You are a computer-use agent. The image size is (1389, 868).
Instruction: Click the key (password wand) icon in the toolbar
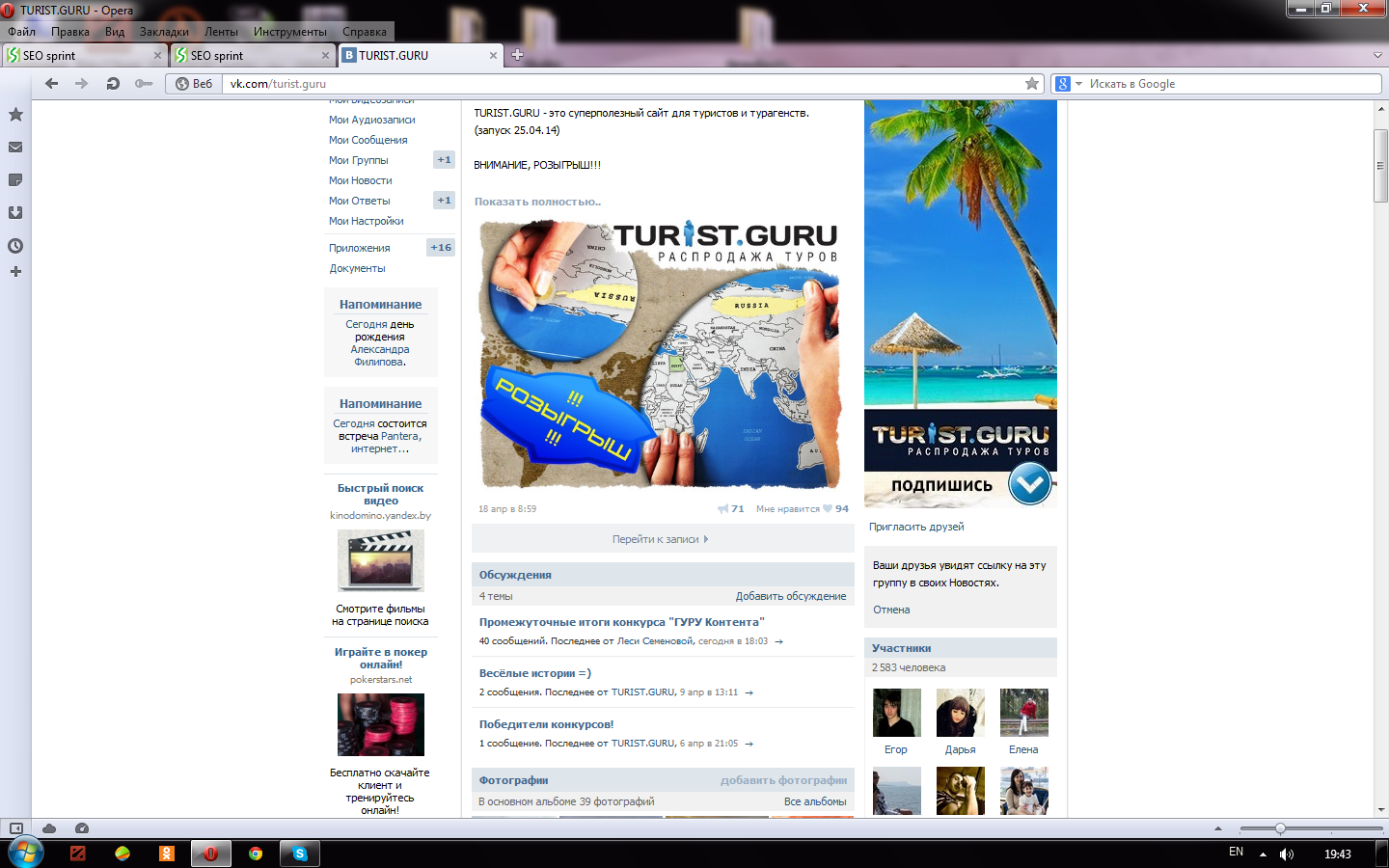(x=144, y=84)
